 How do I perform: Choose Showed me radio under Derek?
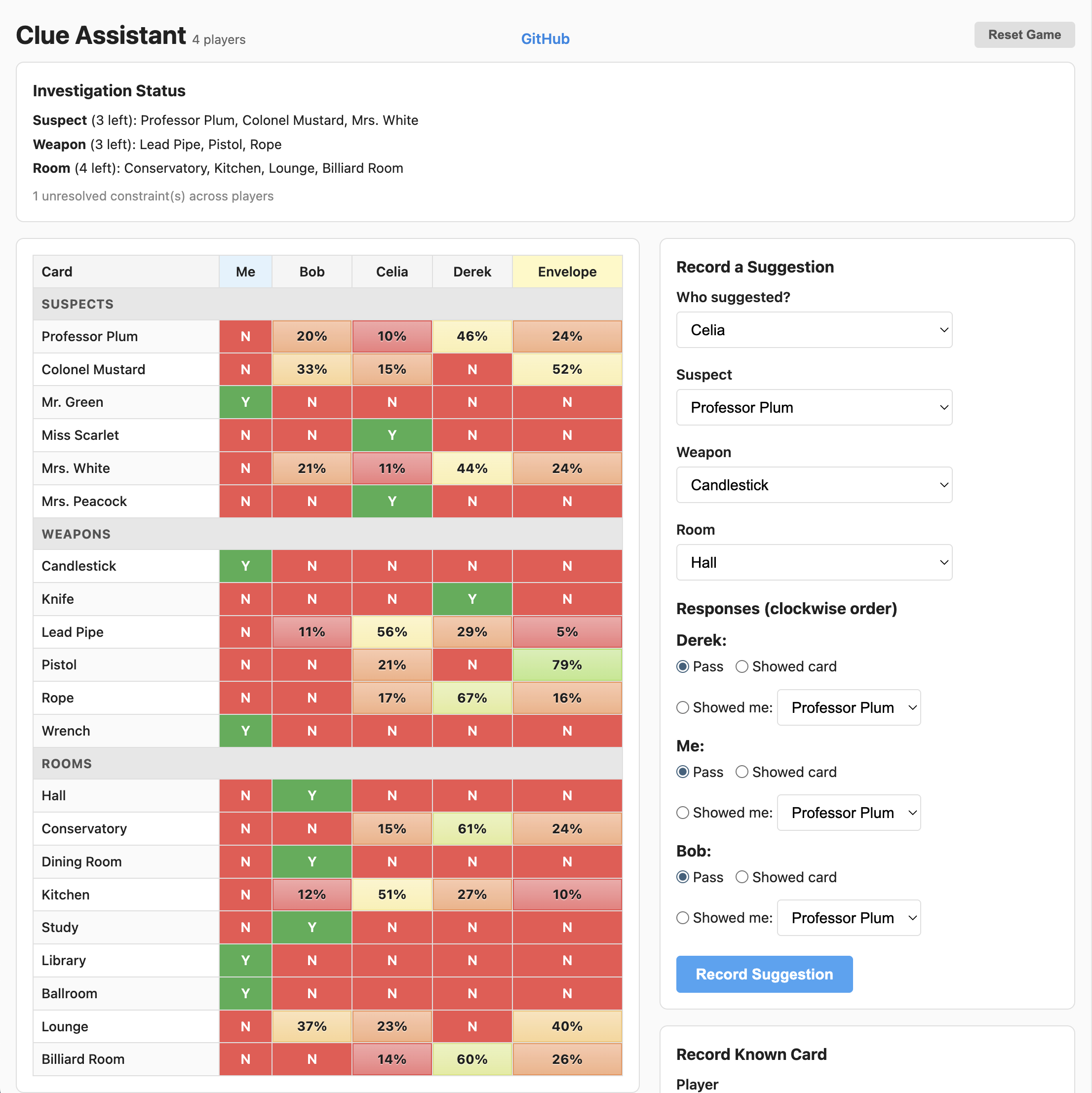[x=682, y=707]
